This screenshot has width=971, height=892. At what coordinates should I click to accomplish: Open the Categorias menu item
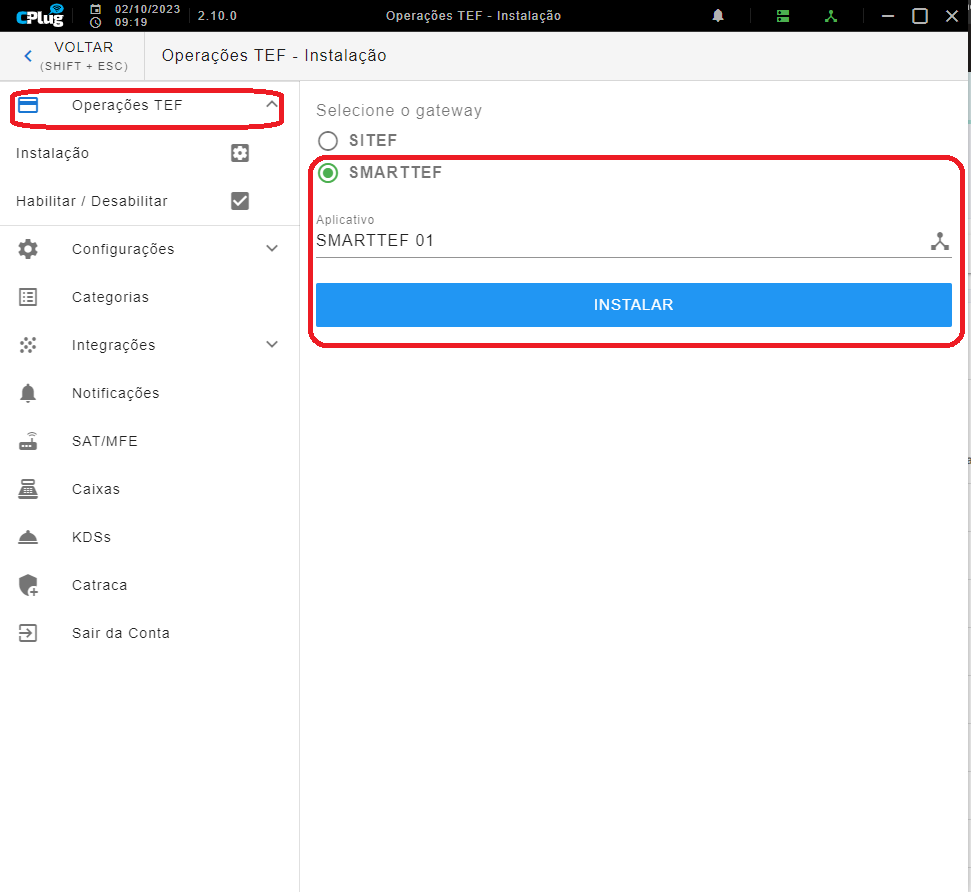pos(149,297)
